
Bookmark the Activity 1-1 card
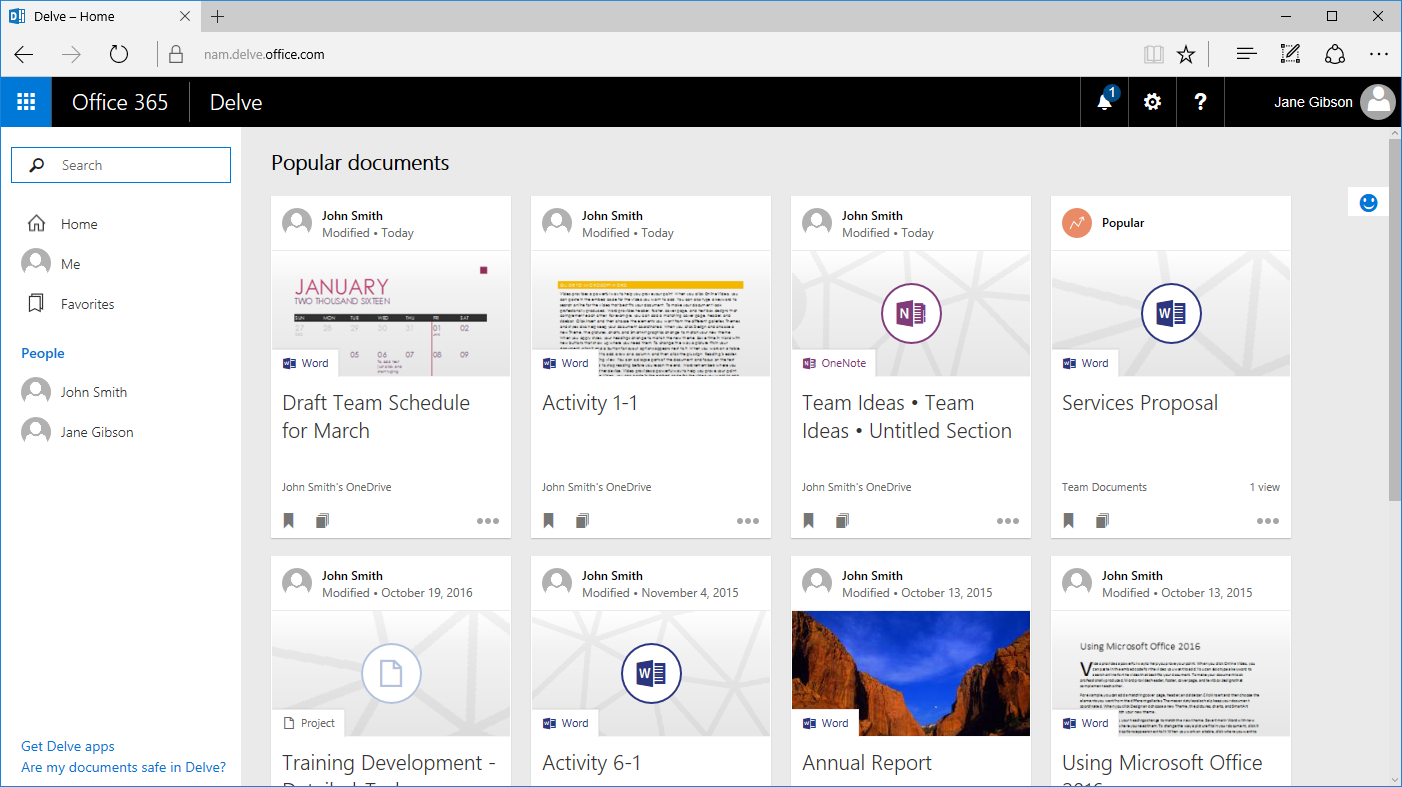[x=549, y=520]
